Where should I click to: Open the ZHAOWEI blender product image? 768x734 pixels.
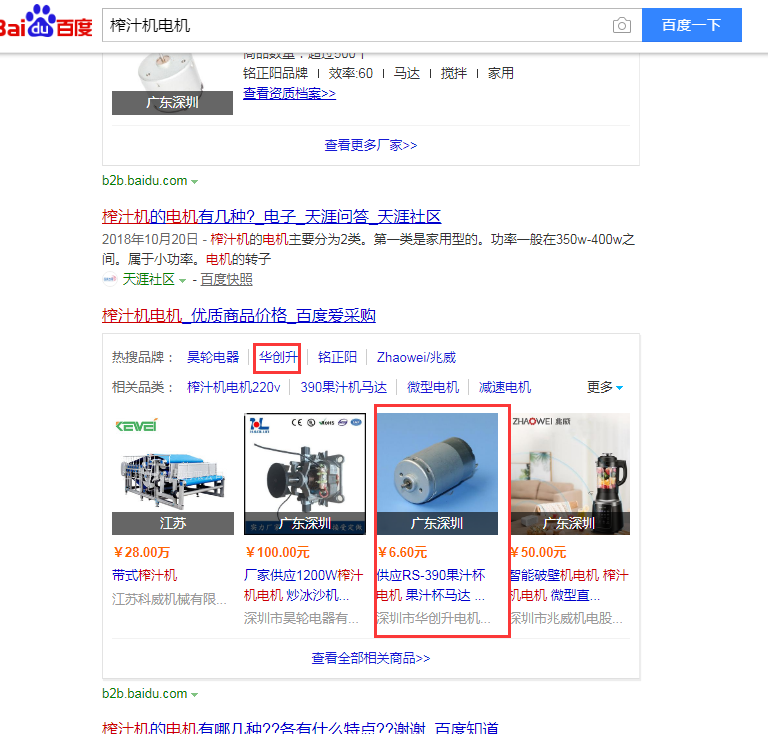pos(570,474)
